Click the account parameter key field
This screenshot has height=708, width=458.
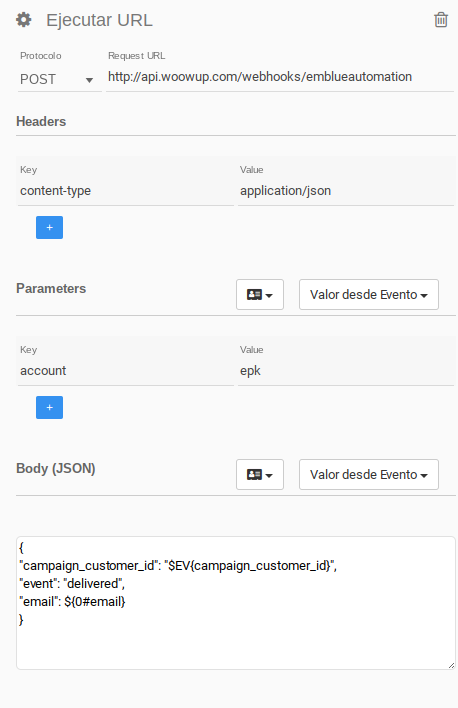[x=126, y=371]
